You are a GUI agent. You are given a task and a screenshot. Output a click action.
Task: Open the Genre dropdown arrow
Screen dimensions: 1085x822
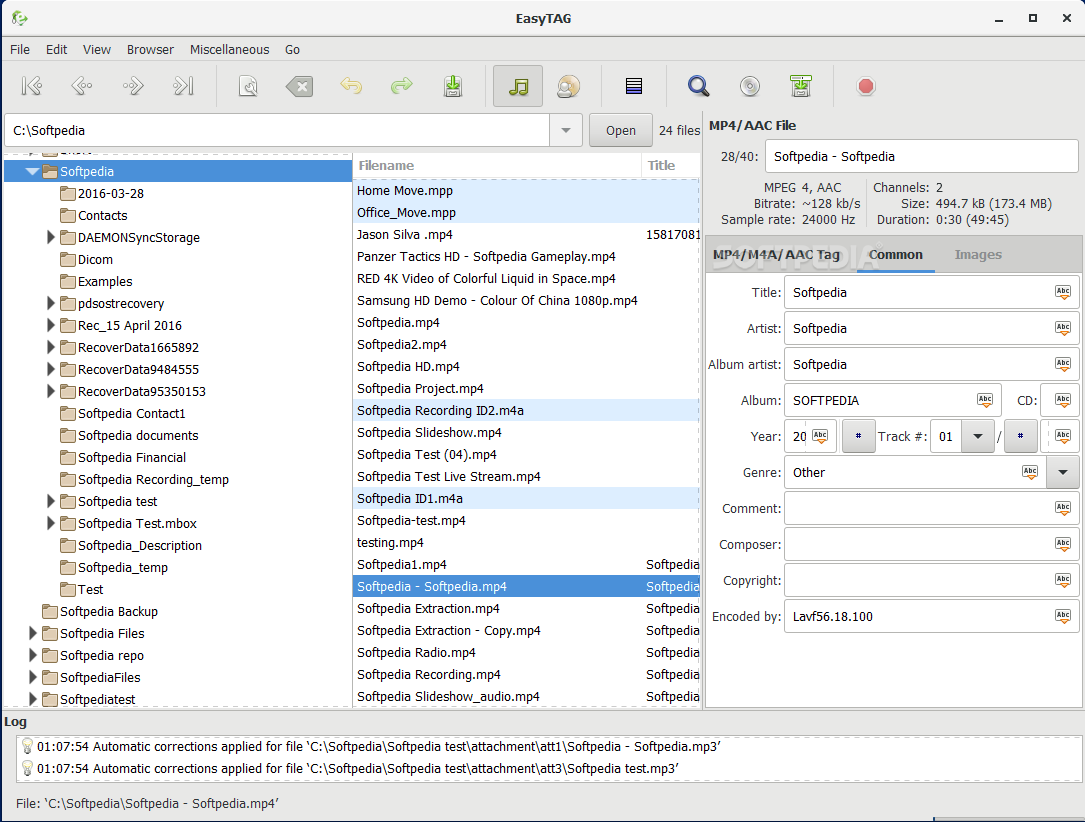1063,472
